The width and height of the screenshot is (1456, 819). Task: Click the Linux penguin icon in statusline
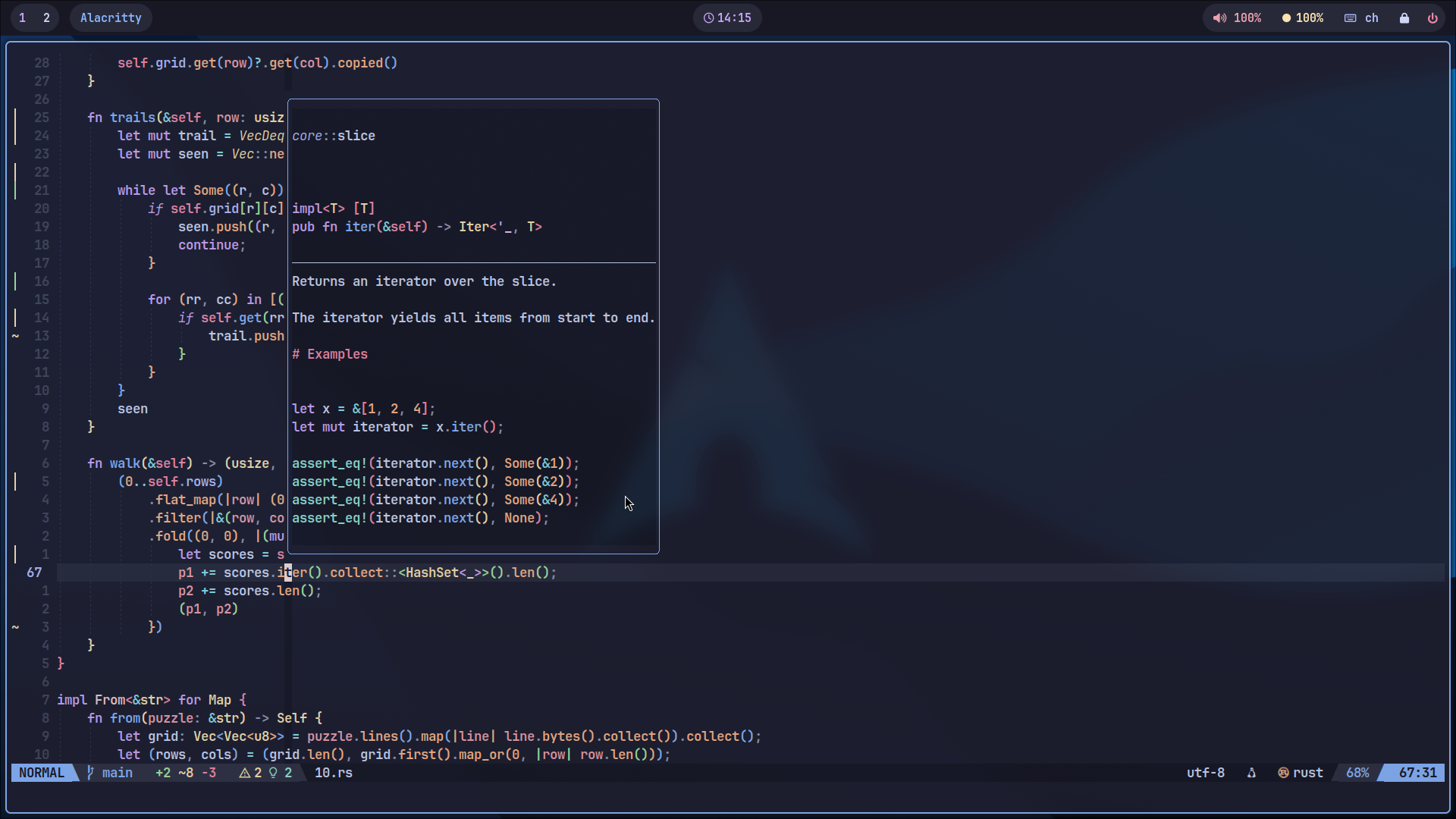[x=1251, y=773]
